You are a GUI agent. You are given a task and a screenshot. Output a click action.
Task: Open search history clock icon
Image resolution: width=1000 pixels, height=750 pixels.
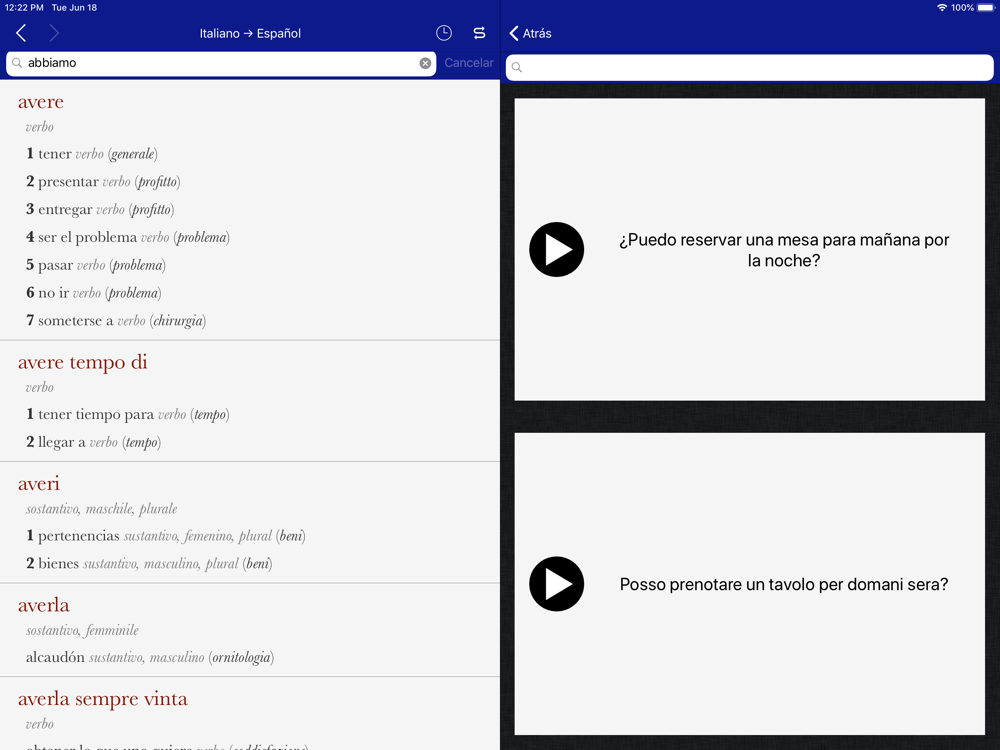click(444, 33)
